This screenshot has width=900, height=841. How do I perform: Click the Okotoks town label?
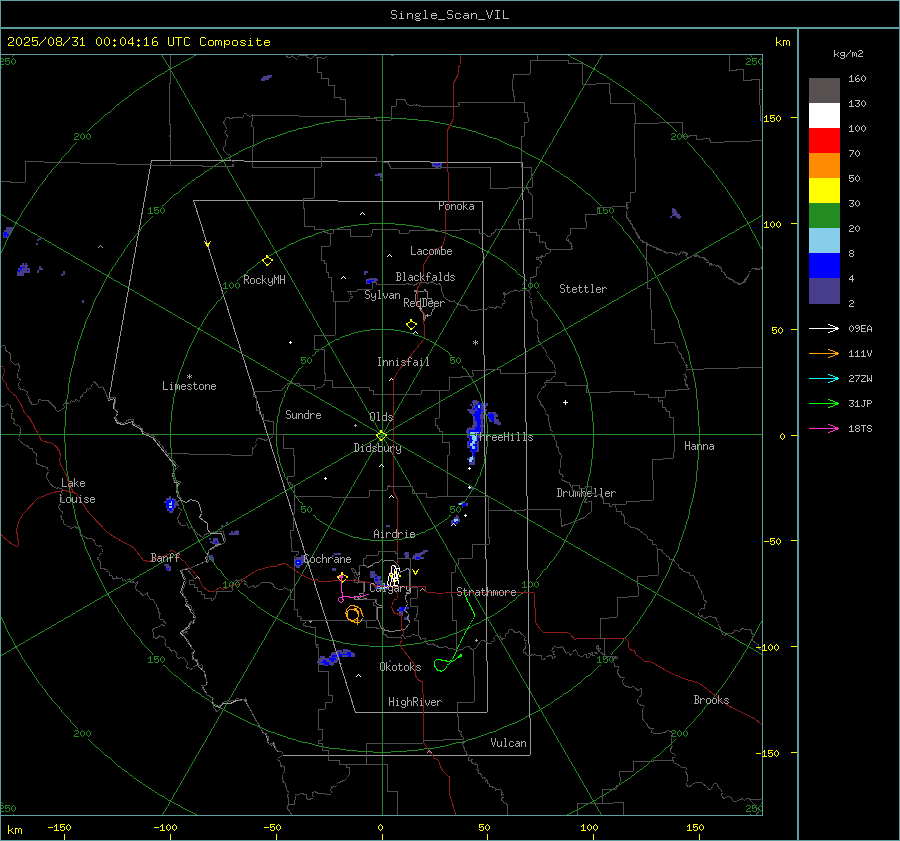400,667
